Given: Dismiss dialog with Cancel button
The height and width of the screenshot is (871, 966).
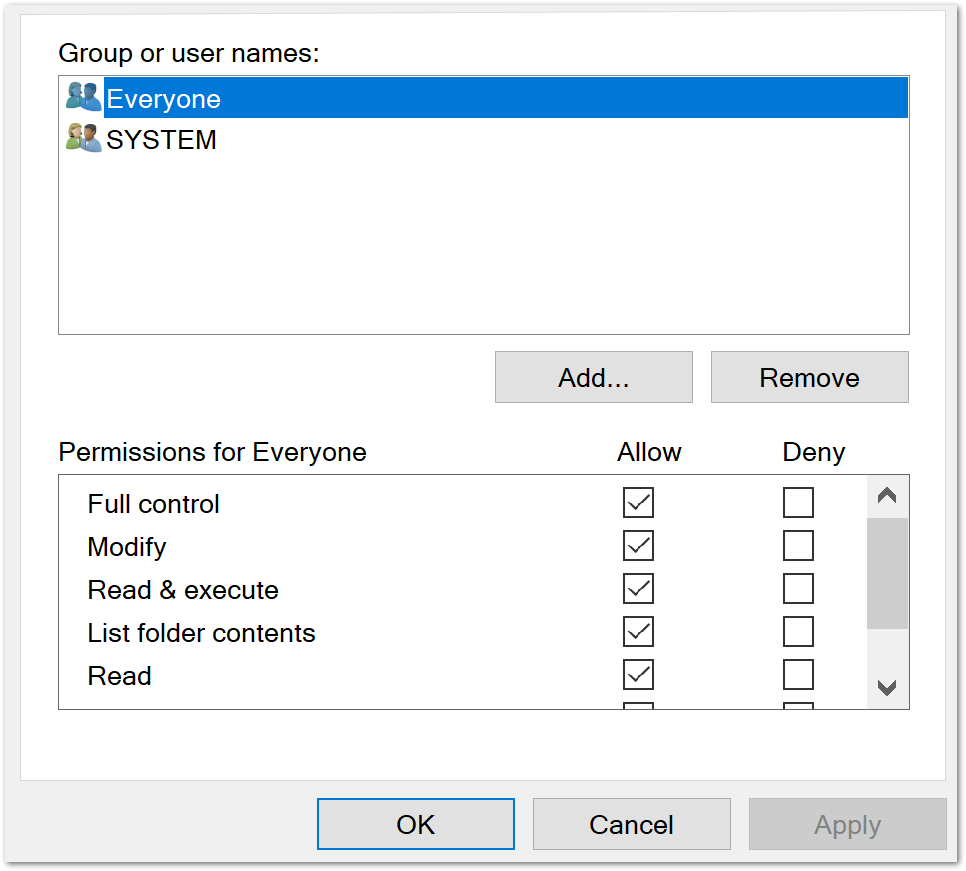Looking at the screenshot, I should [631, 825].
